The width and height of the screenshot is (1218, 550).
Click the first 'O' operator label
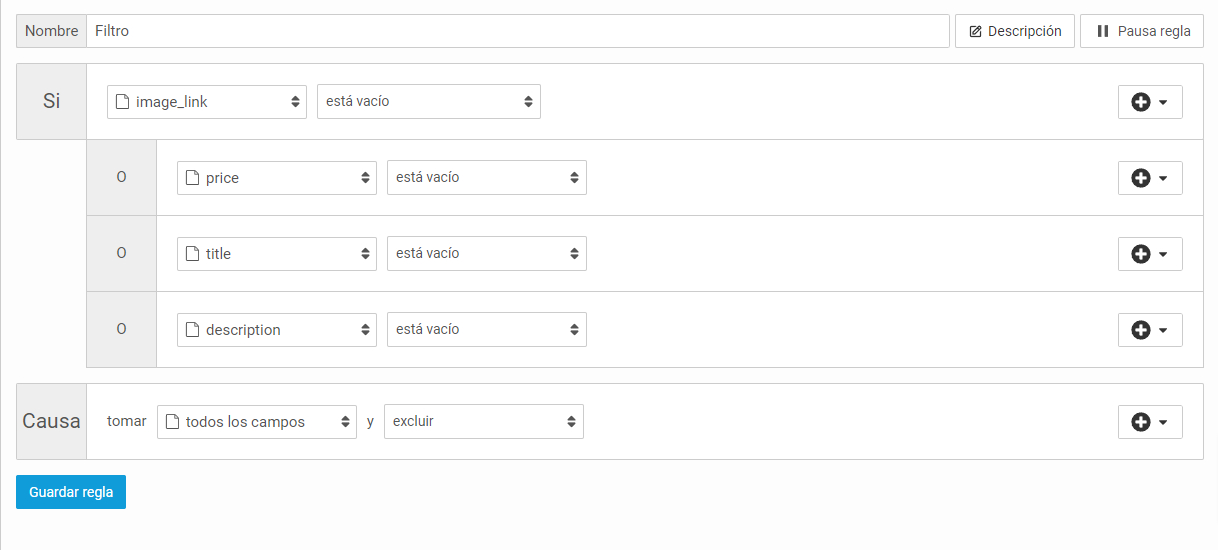121,178
